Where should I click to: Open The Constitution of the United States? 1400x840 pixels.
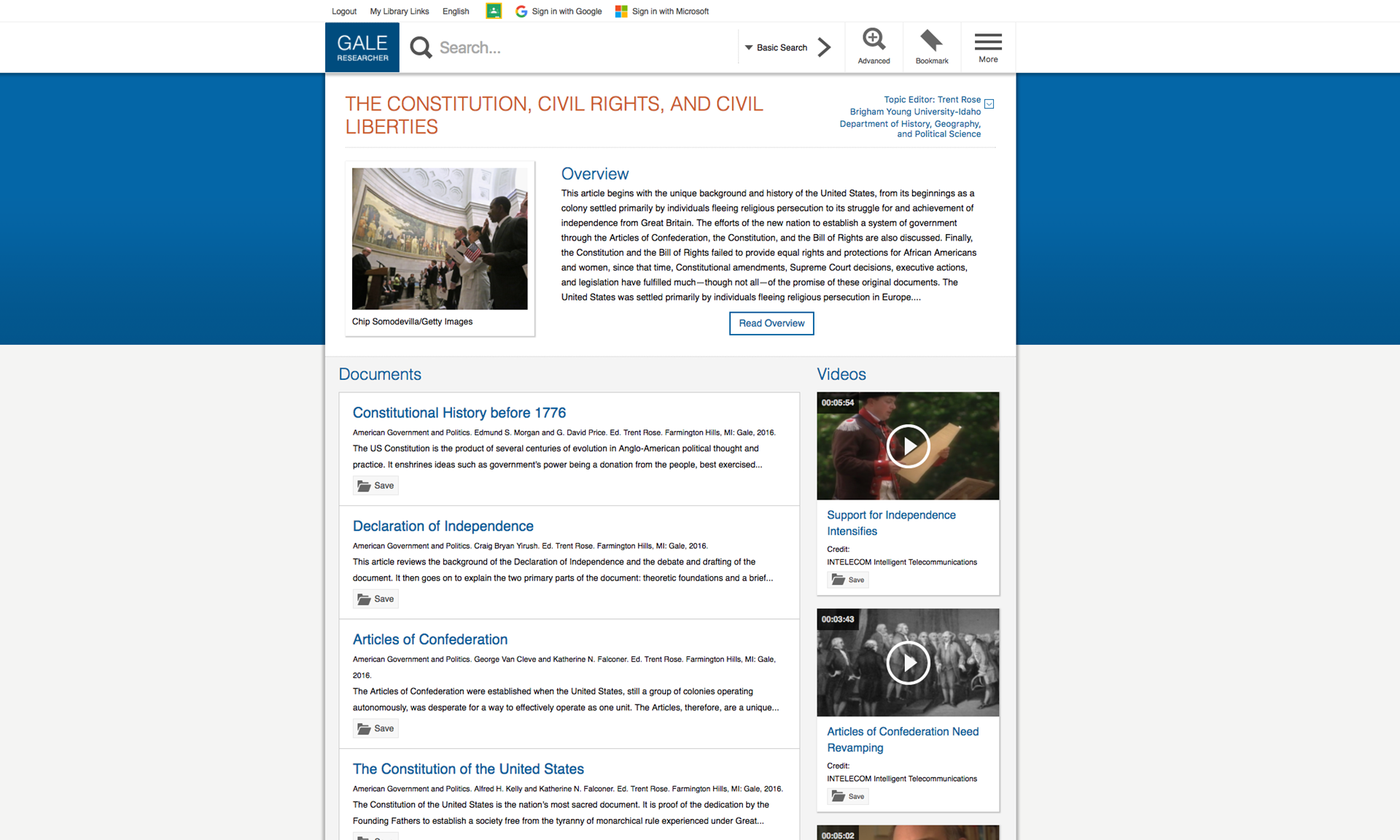[468, 769]
